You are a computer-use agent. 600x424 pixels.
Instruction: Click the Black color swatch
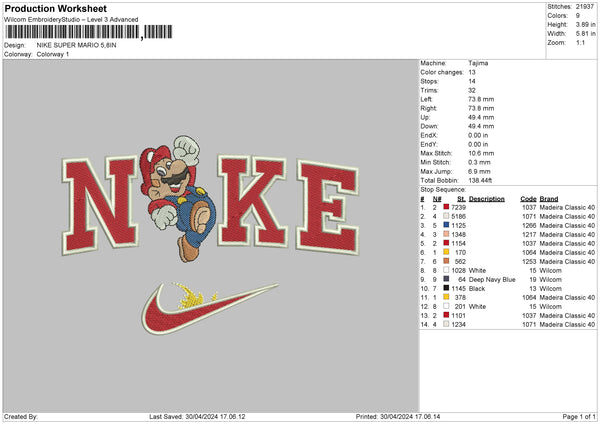point(446,288)
